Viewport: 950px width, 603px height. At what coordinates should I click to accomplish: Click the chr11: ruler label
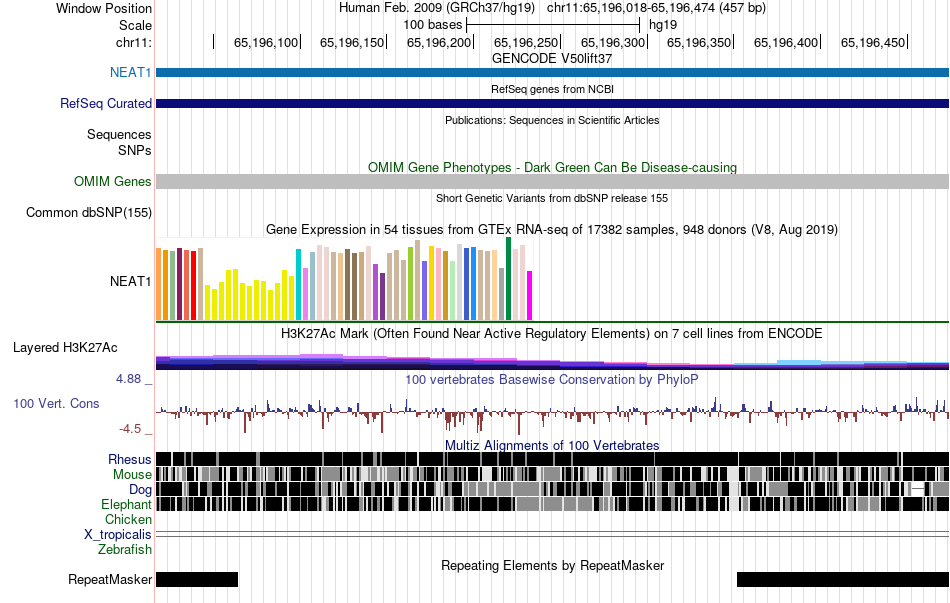(x=133, y=42)
